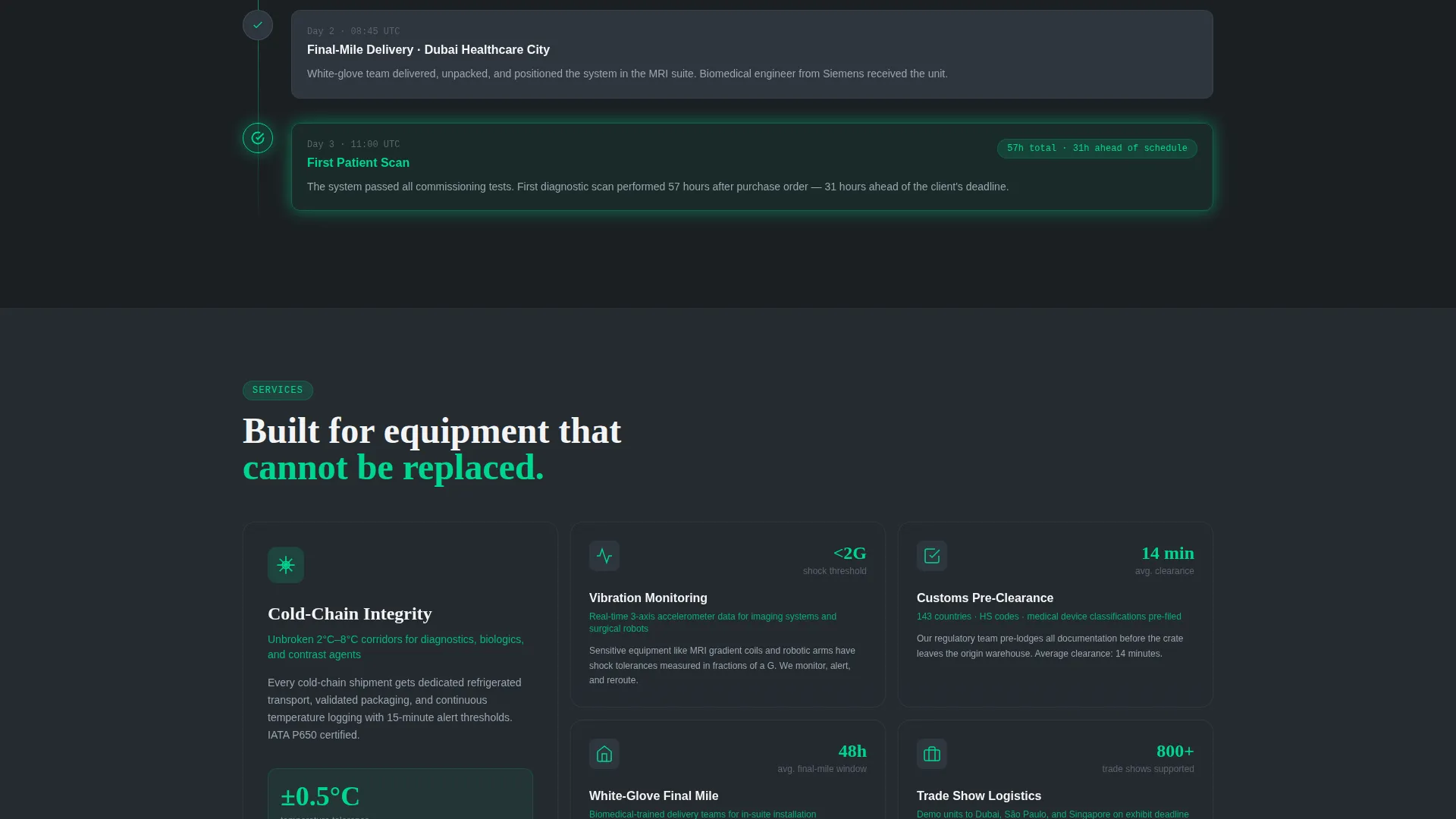
Task: Click the White-Glove Final Mile title
Action: click(654, 796)
